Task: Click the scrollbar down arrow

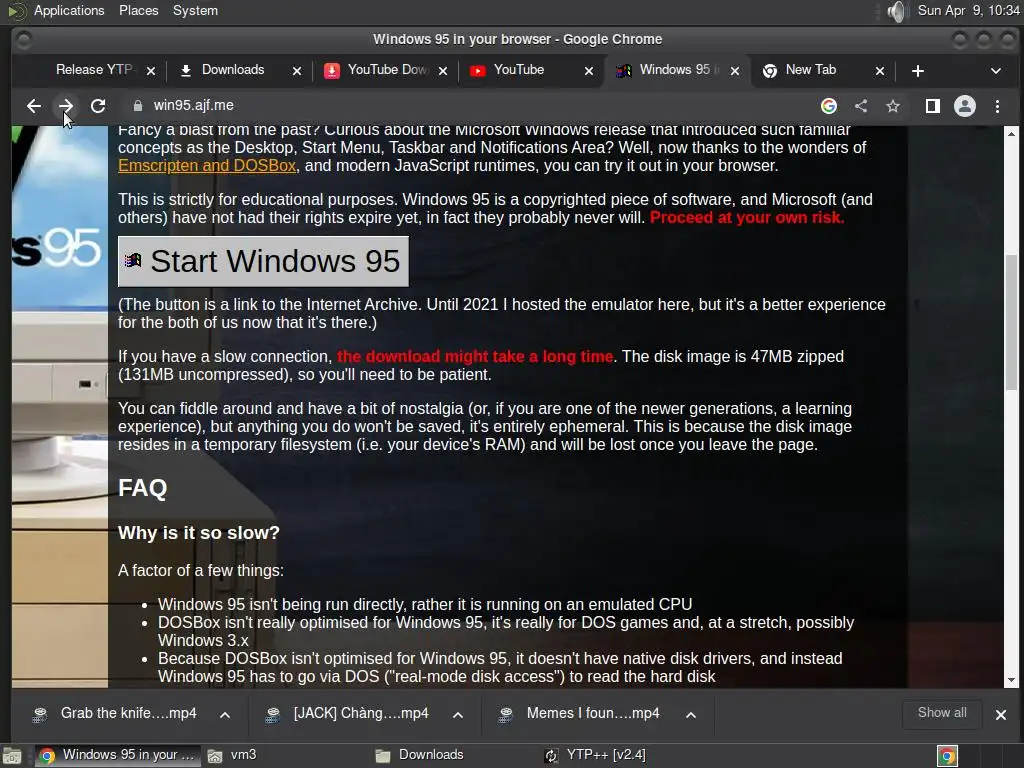Action: (x=1012, y=680)
